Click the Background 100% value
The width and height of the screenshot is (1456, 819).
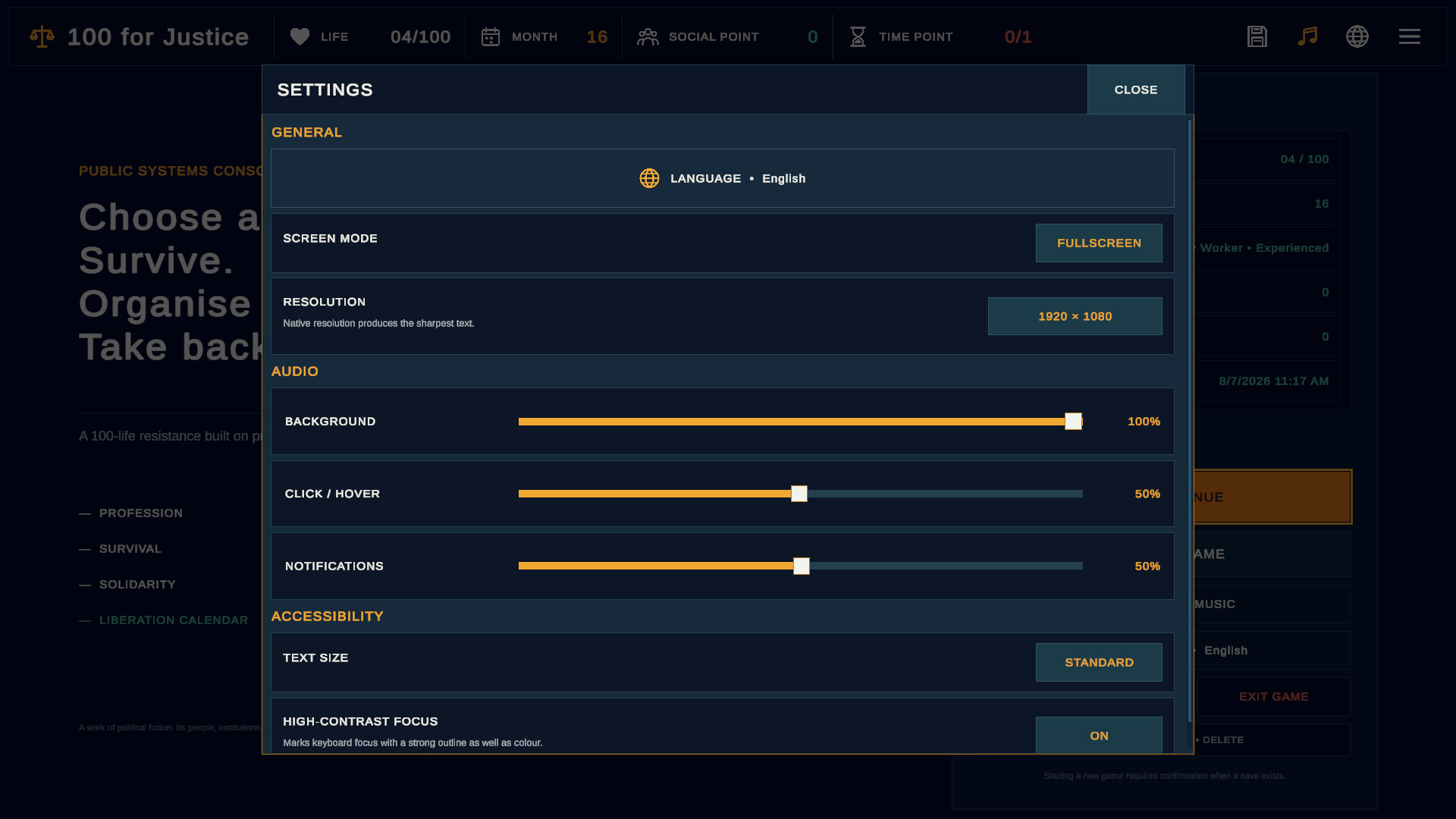(1144, 422)
